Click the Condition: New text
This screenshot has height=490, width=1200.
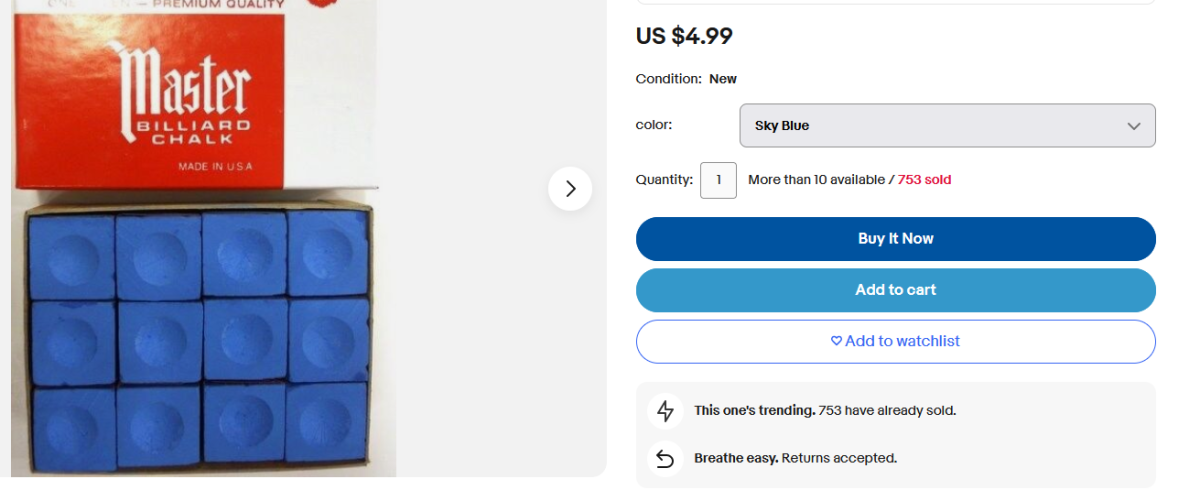click(x=686, y=79)
